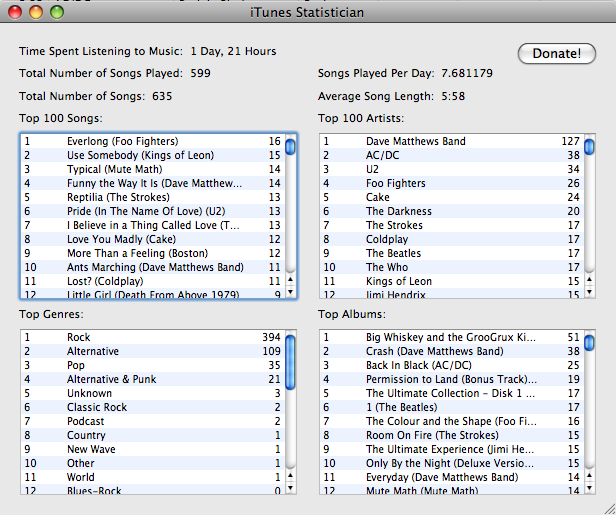Click up arrow of Top Genres scrollbar
The width and height of the screenshot is (616, 515).
pyautogui.click(x=290, y=476)
